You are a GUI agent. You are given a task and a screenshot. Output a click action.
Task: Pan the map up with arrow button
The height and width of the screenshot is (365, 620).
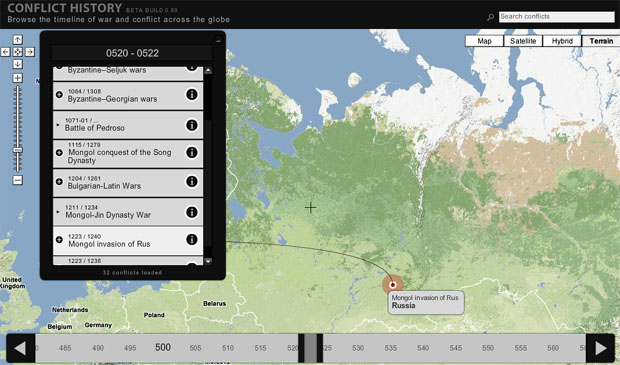pos(17,40)
